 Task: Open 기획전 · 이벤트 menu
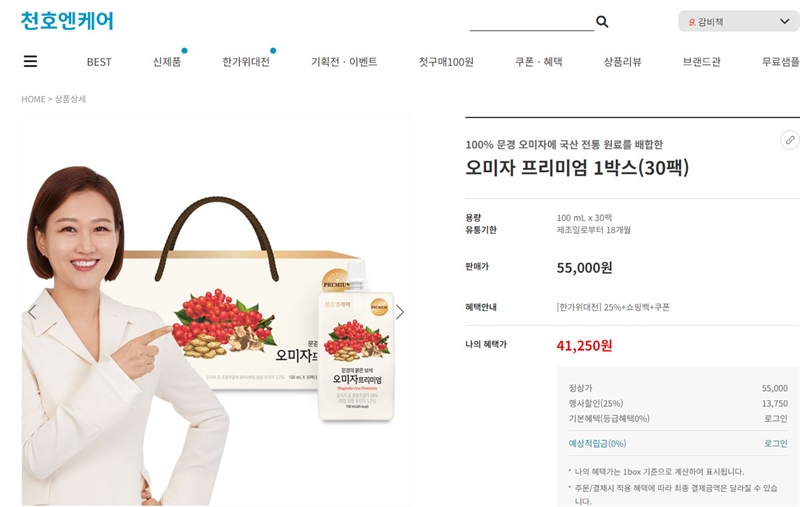point(344,62)
